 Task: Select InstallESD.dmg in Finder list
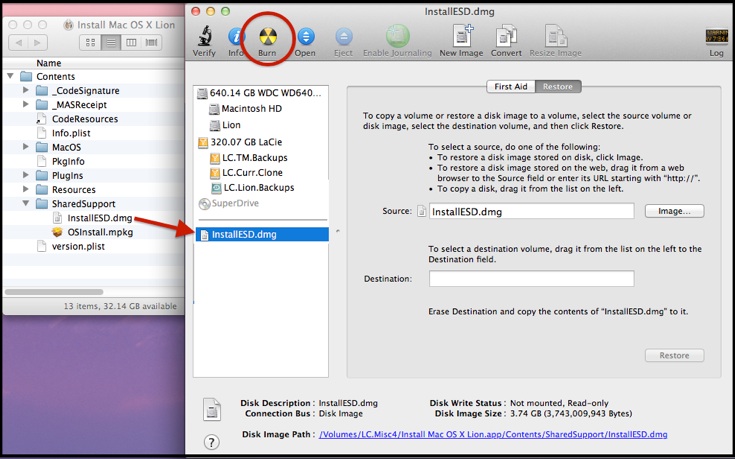99,218
